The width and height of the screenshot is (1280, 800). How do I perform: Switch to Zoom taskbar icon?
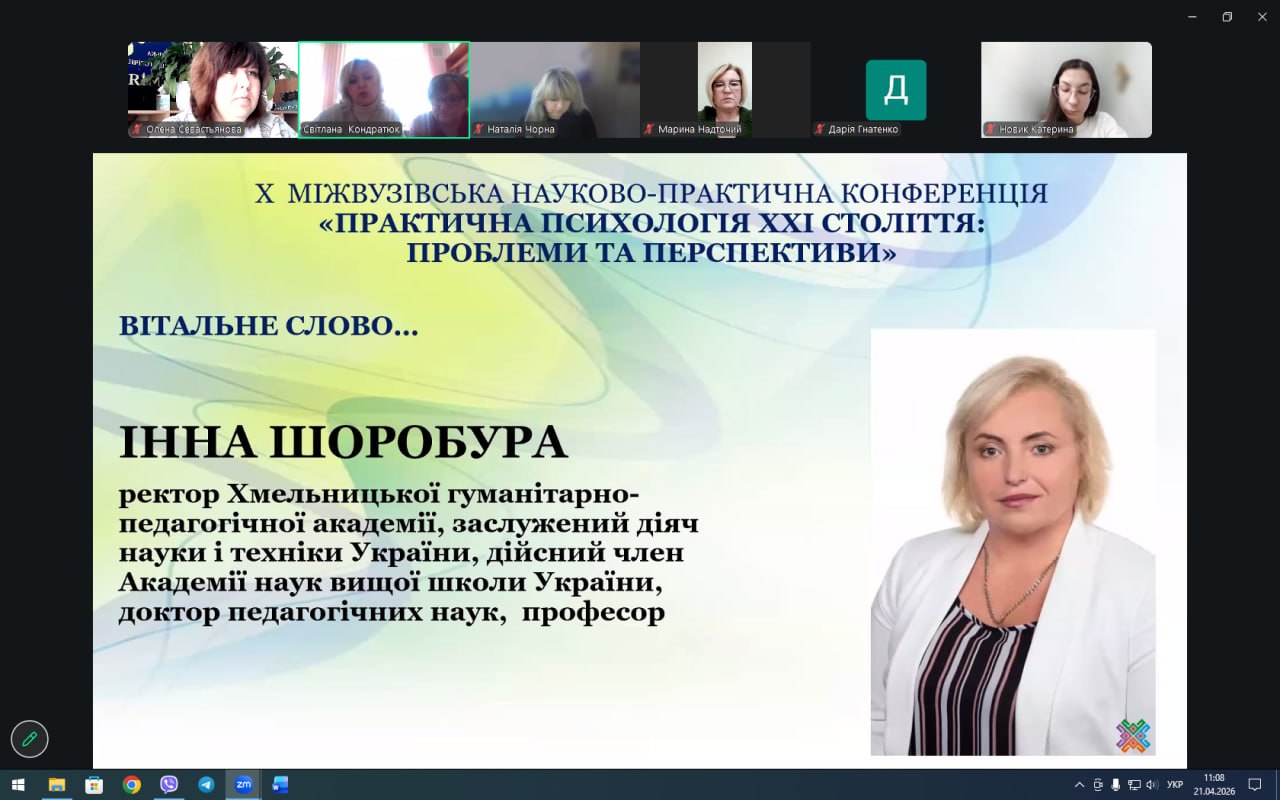243,785
